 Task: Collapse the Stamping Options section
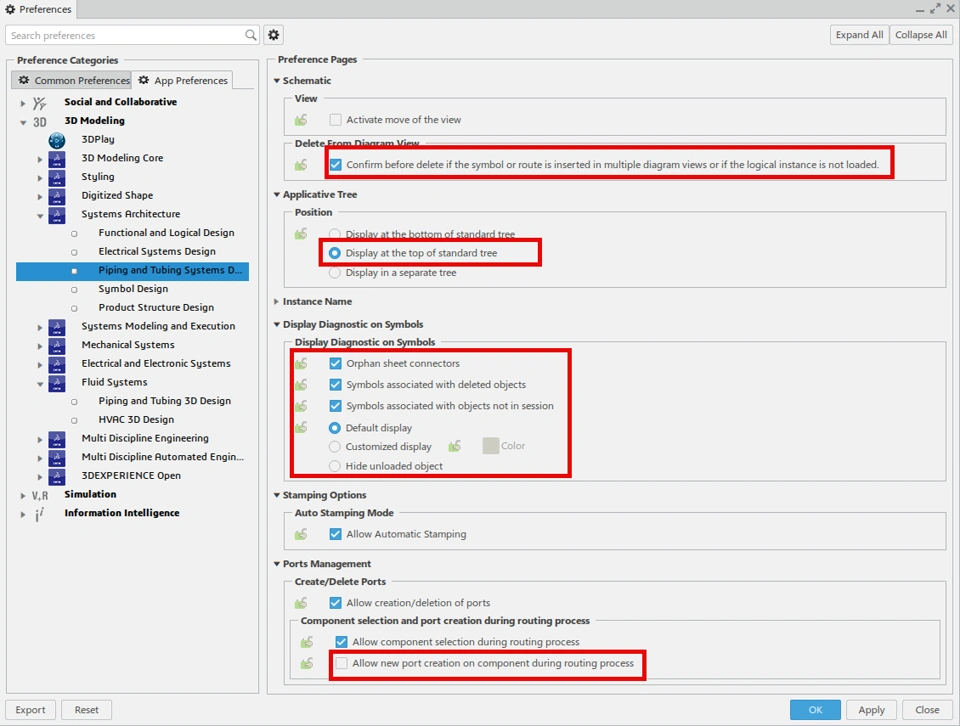[x=277, y=496]
